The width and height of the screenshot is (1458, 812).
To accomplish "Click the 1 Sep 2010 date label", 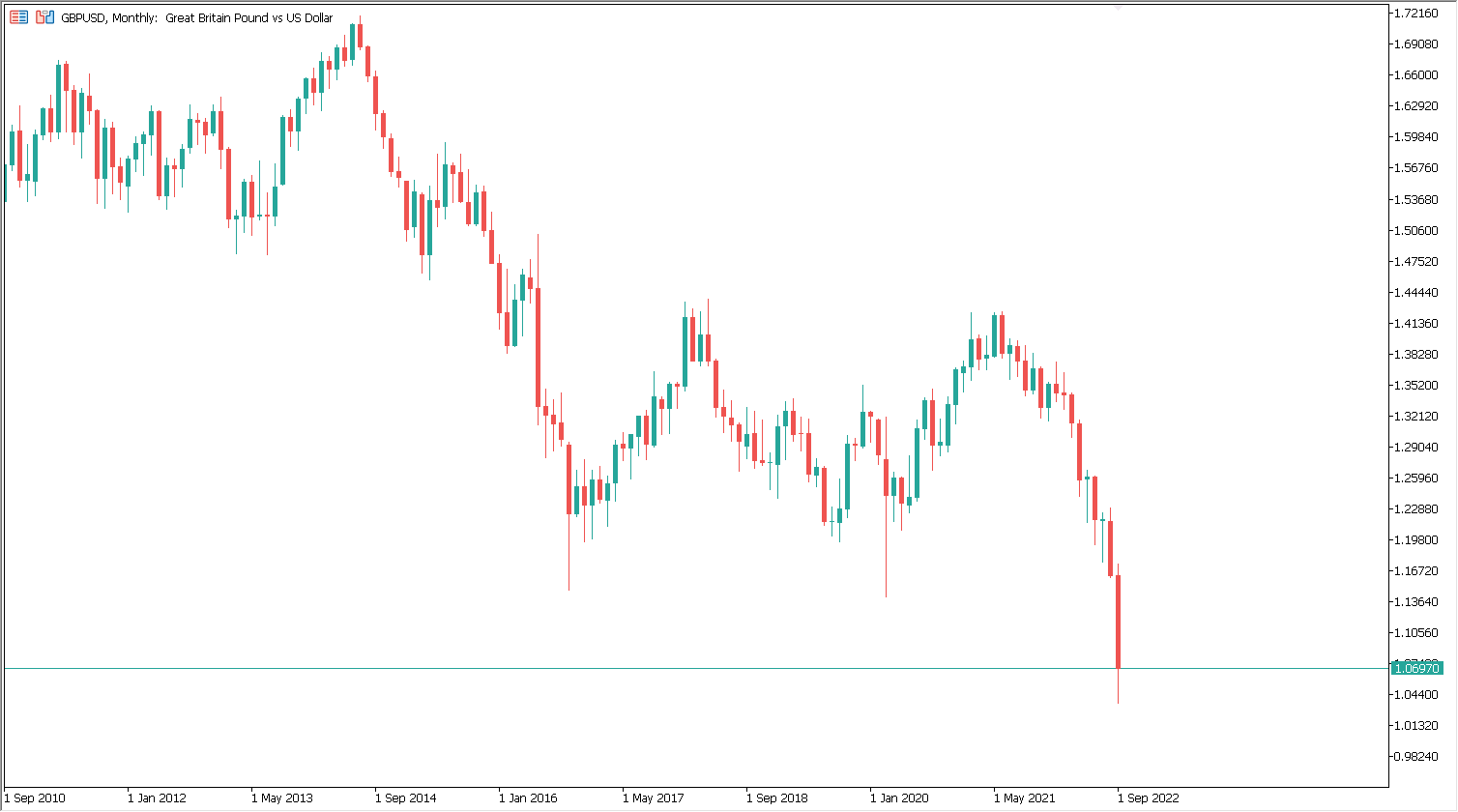I will point(35,798).
